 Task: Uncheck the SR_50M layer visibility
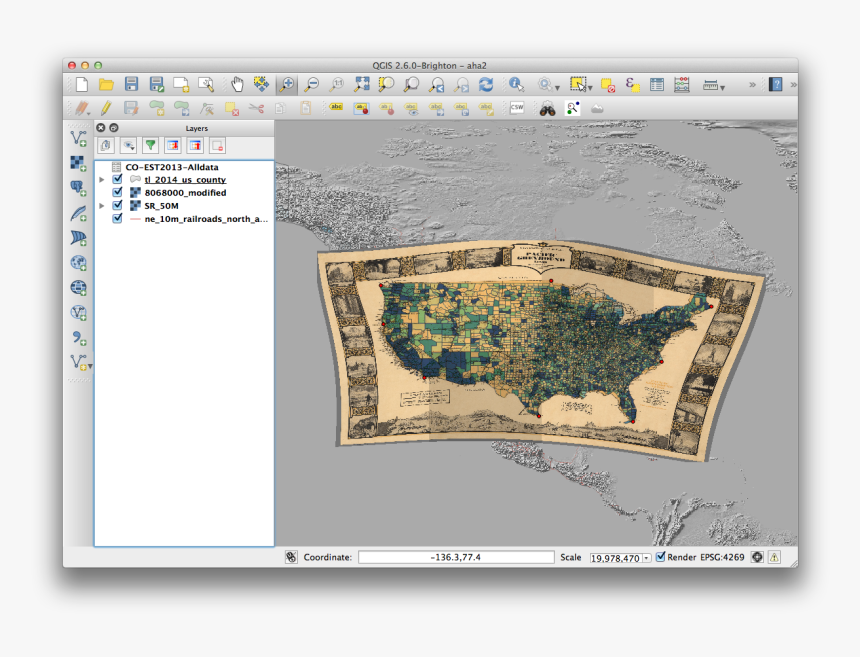(x=116, y=205)
